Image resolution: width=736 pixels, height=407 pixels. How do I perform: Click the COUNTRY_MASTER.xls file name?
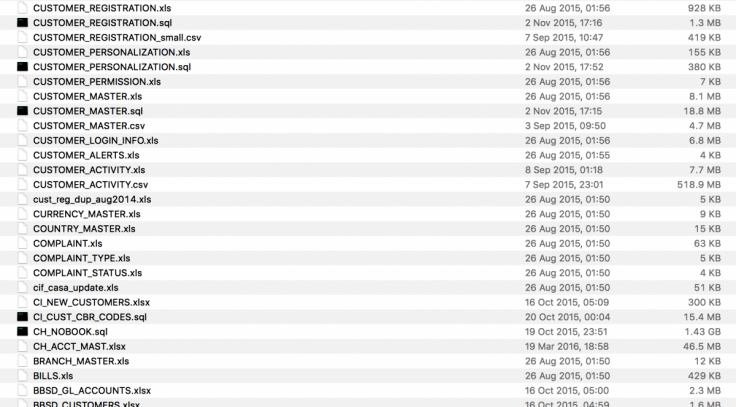click(84, 229)
